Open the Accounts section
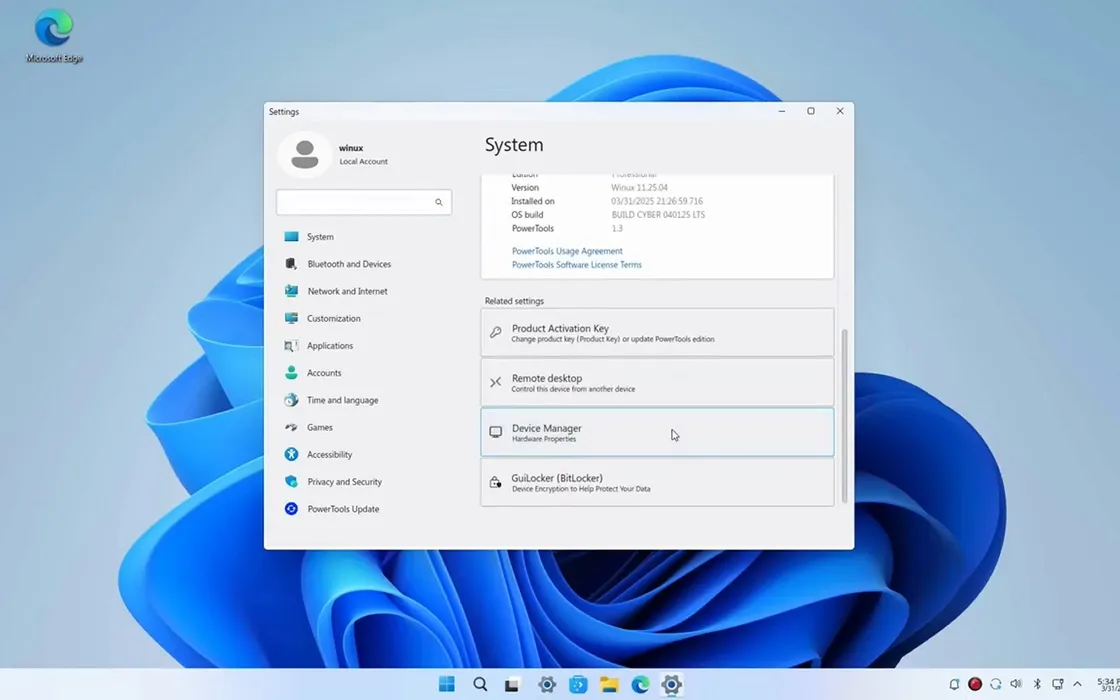Screen dimensions: 1120x700 click(324, 372)
